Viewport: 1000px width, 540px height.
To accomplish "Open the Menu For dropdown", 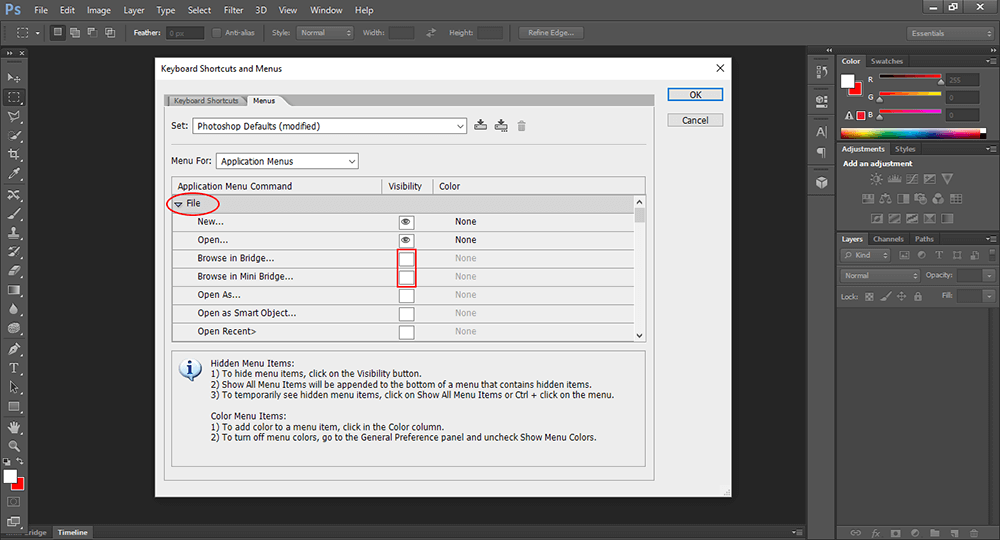I will tap(287, 161).
